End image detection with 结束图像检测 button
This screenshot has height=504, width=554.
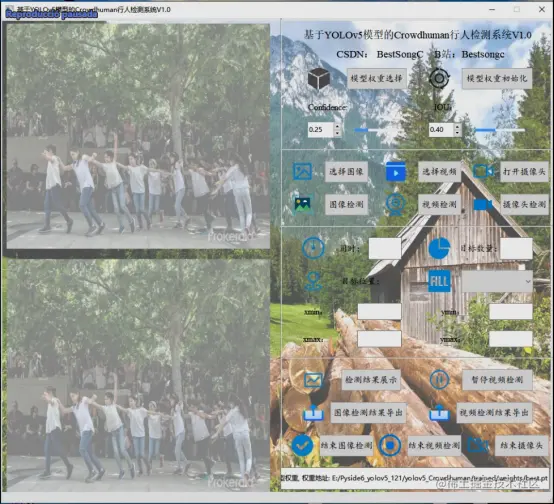[346, 445]
